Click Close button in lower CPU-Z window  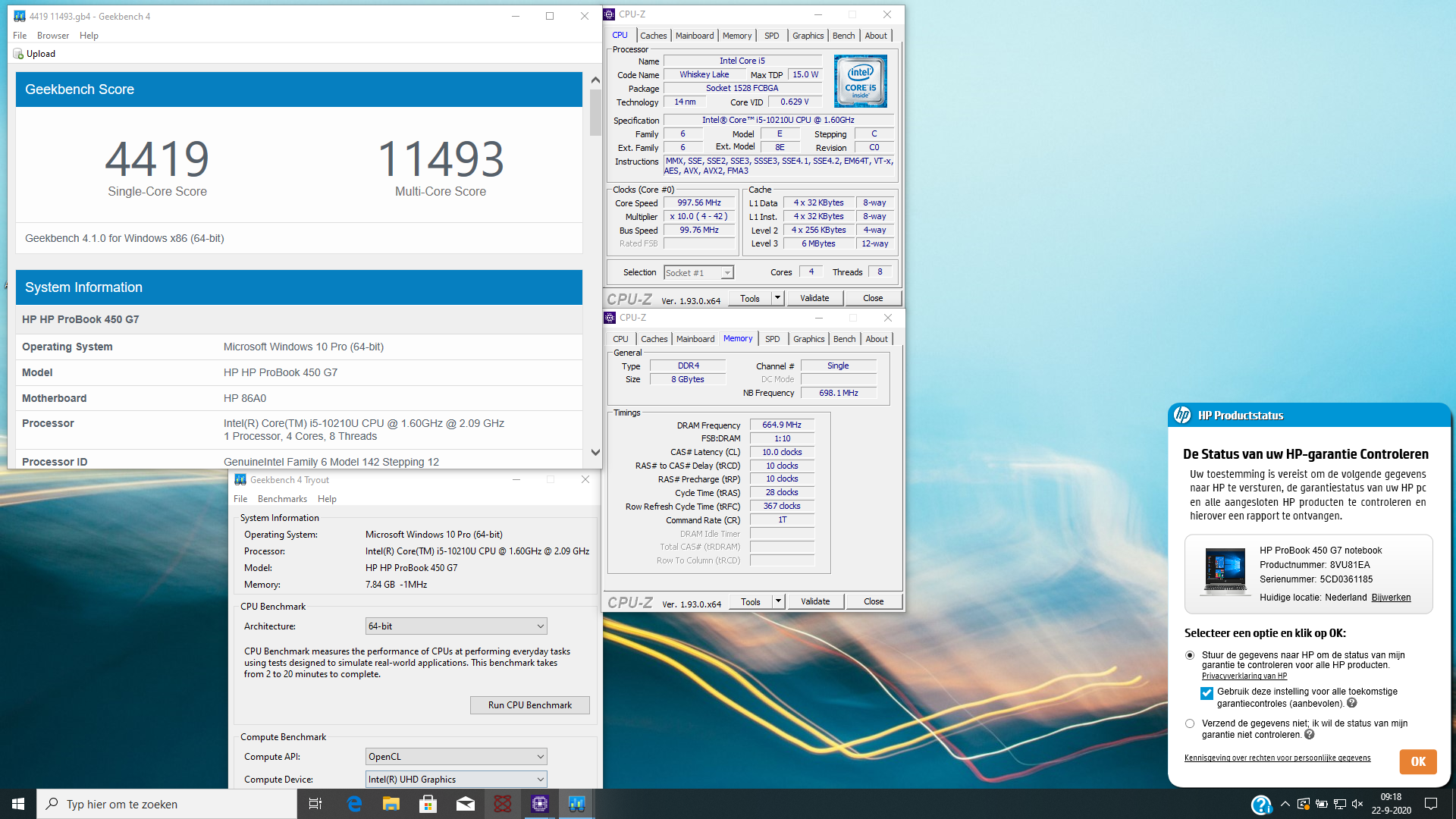[874, 601]
